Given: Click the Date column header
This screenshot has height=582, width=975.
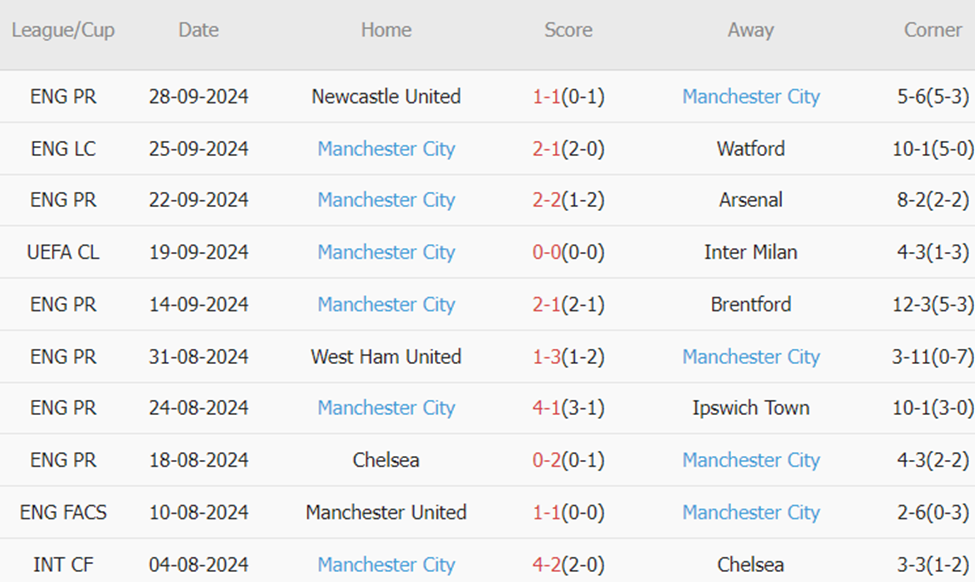Looking at the screenshot, I should 198,30.
